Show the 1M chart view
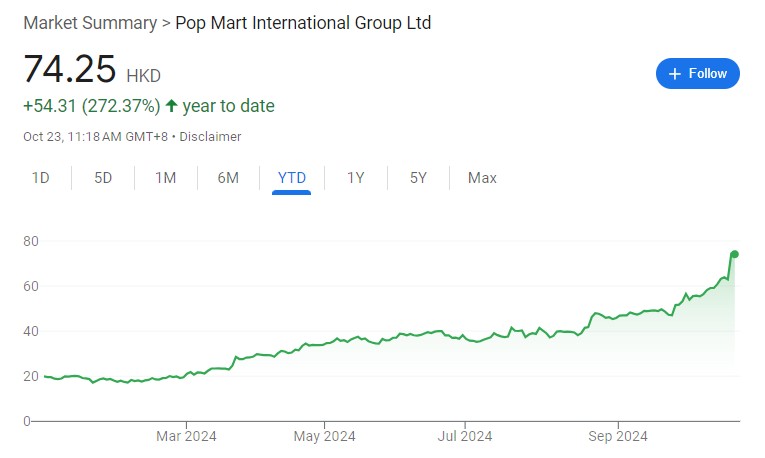The width and height of the screenshot is (765, 458). (x=165, y=178)
